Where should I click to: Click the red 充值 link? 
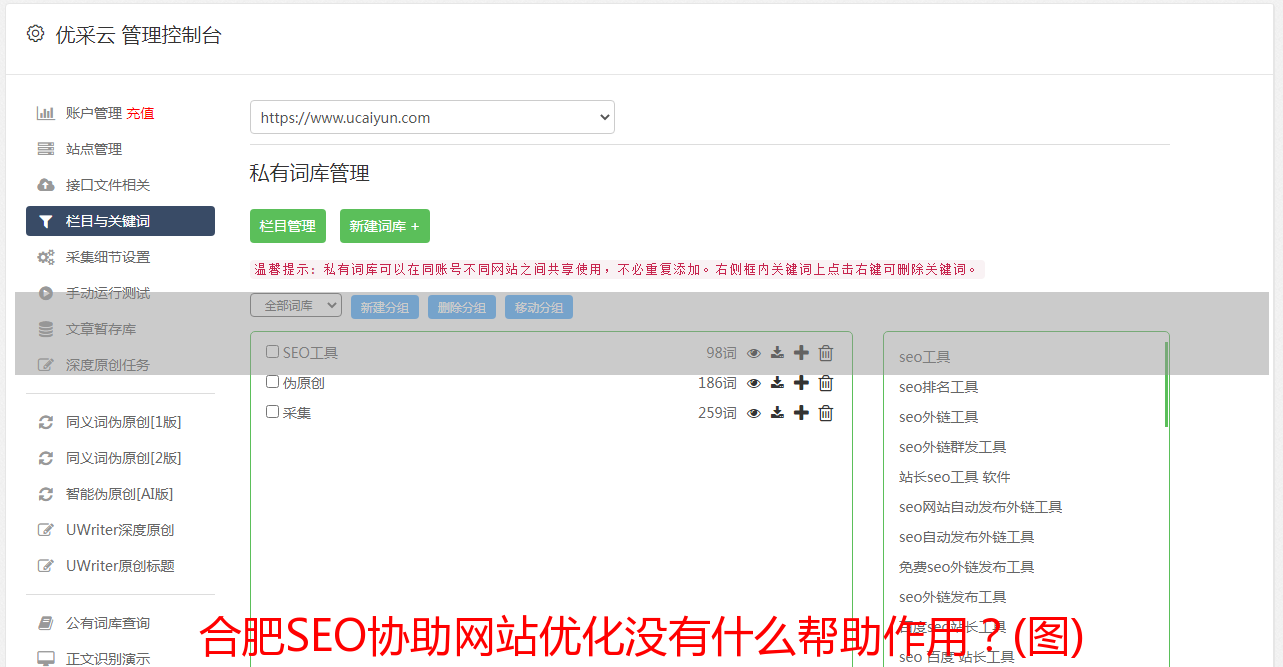click(140, 113)
